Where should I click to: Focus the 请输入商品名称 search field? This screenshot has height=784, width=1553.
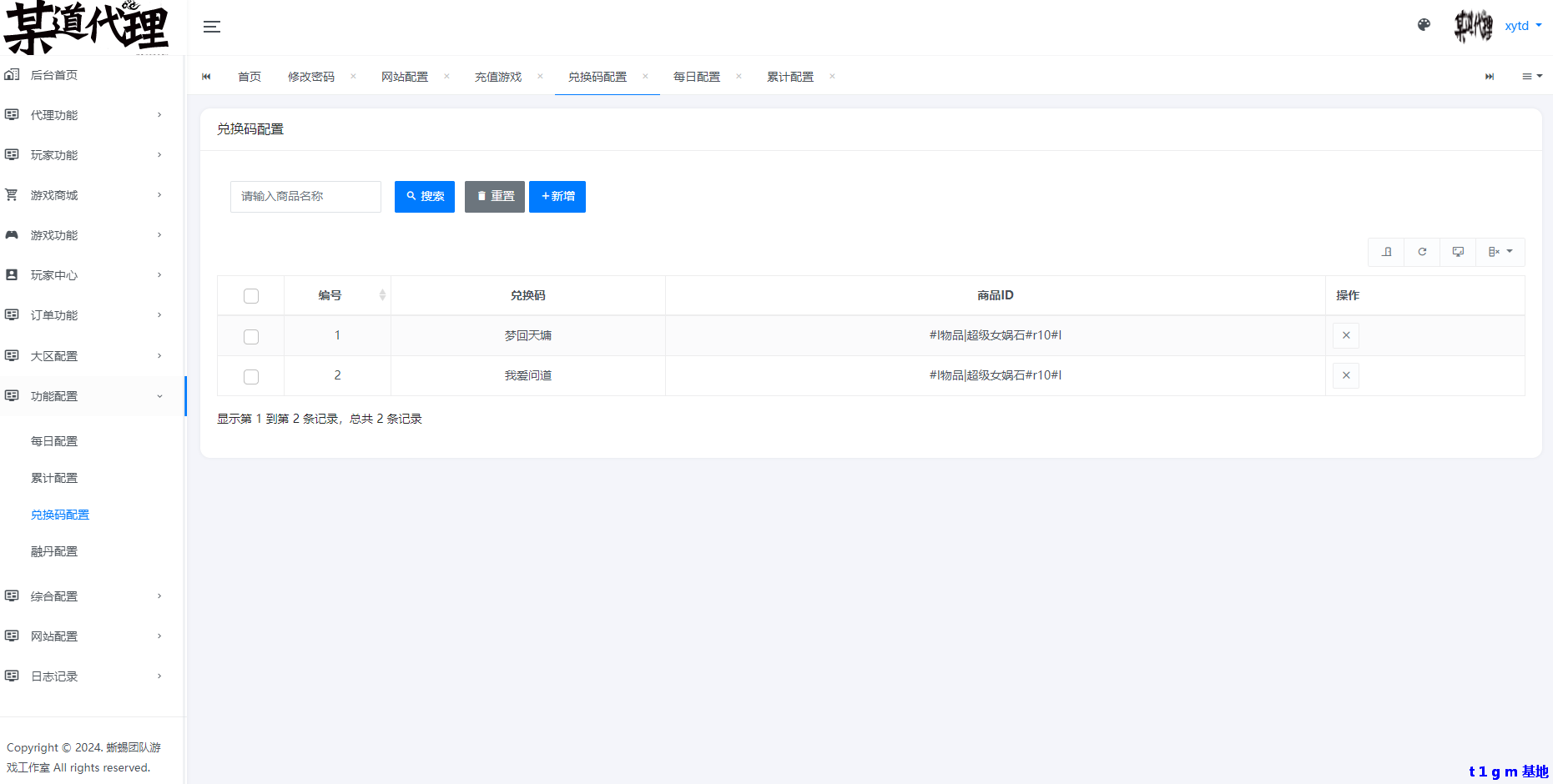point(305,197)
